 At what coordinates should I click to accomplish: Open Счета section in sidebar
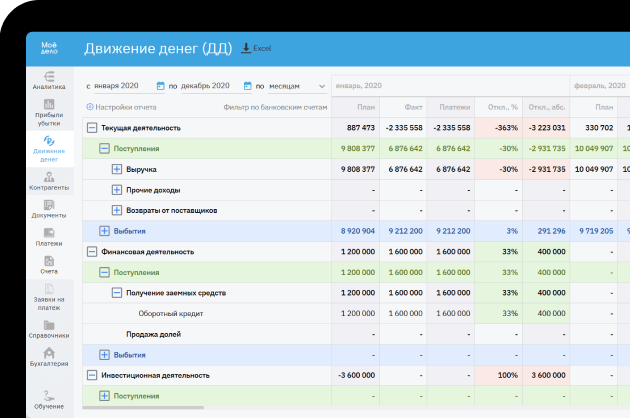pos(49,265)
